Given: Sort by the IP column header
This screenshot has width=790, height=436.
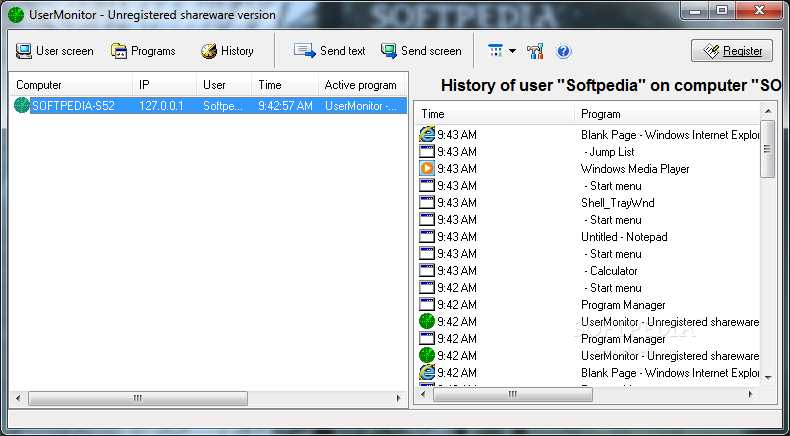Looking at the screenshot, I should click(165, 85).
